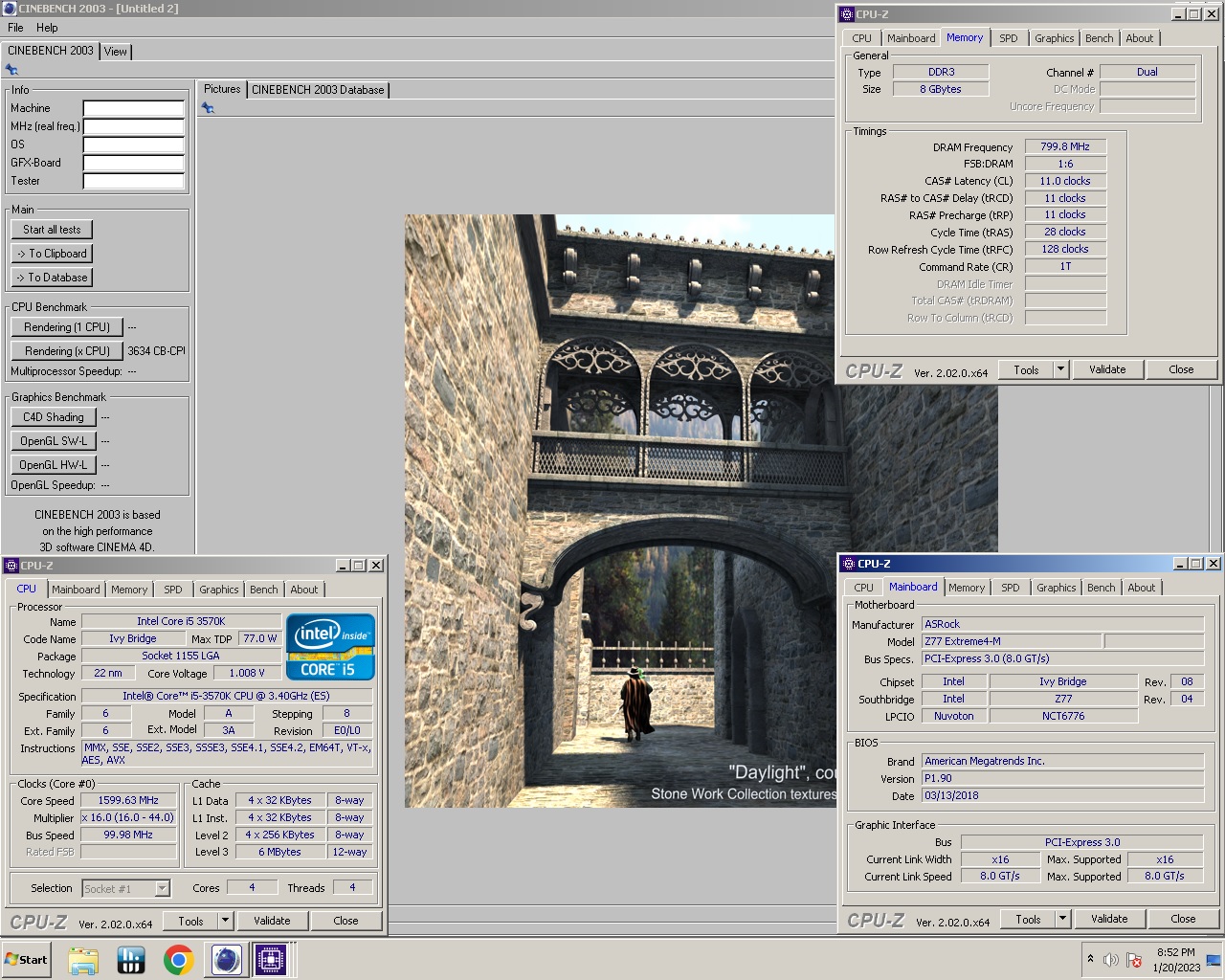
Task: Switch to CINEBENCH 2003 Database tab
Action: [x=318, y=90]
